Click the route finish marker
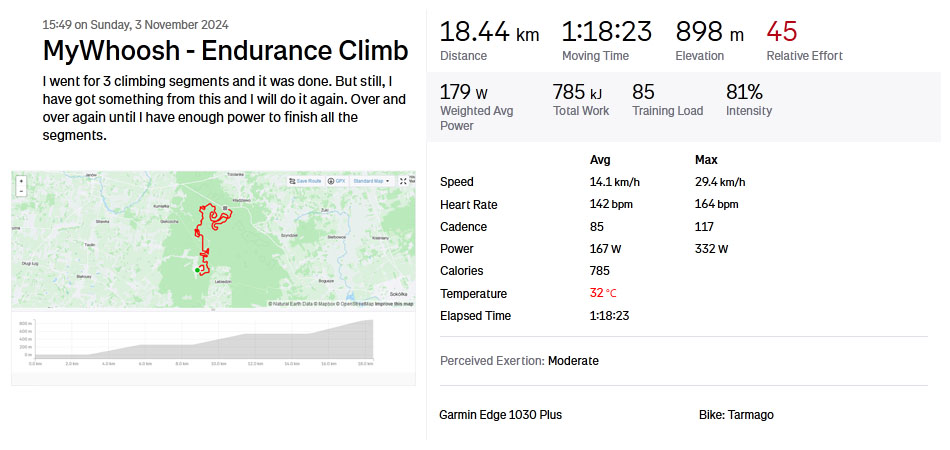The height and width of the screenshot is (450, 950). point(225,208)
